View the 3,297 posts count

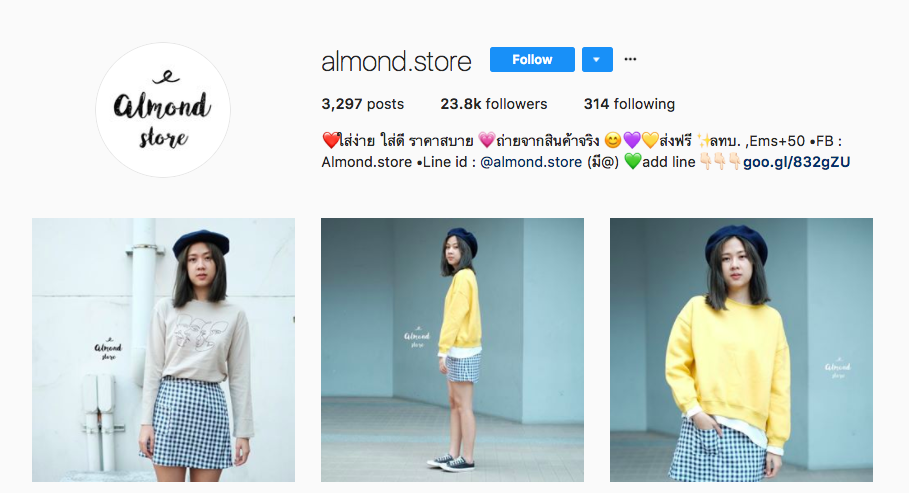pyautogui.click(x=362, y=104)
